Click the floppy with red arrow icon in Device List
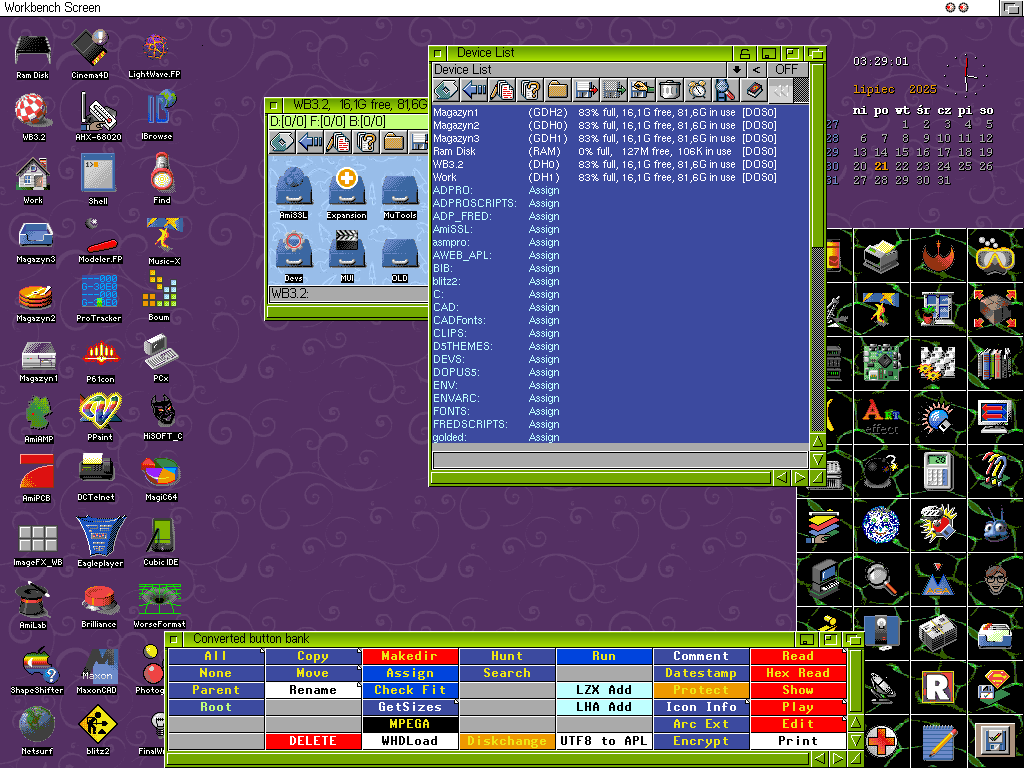 [x=585, y=90]
